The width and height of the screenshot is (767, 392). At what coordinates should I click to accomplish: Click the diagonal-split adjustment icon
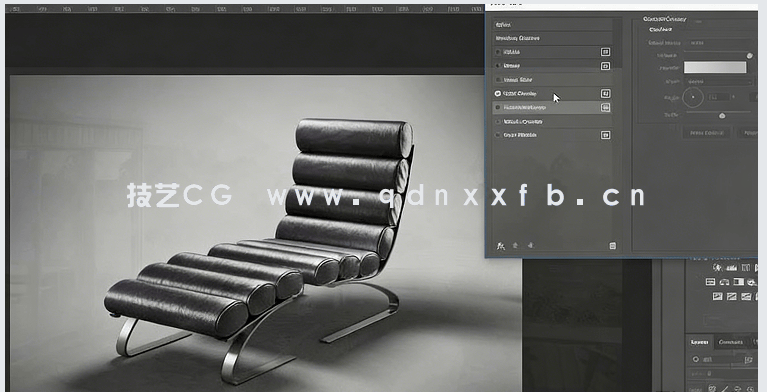point(732,296)
